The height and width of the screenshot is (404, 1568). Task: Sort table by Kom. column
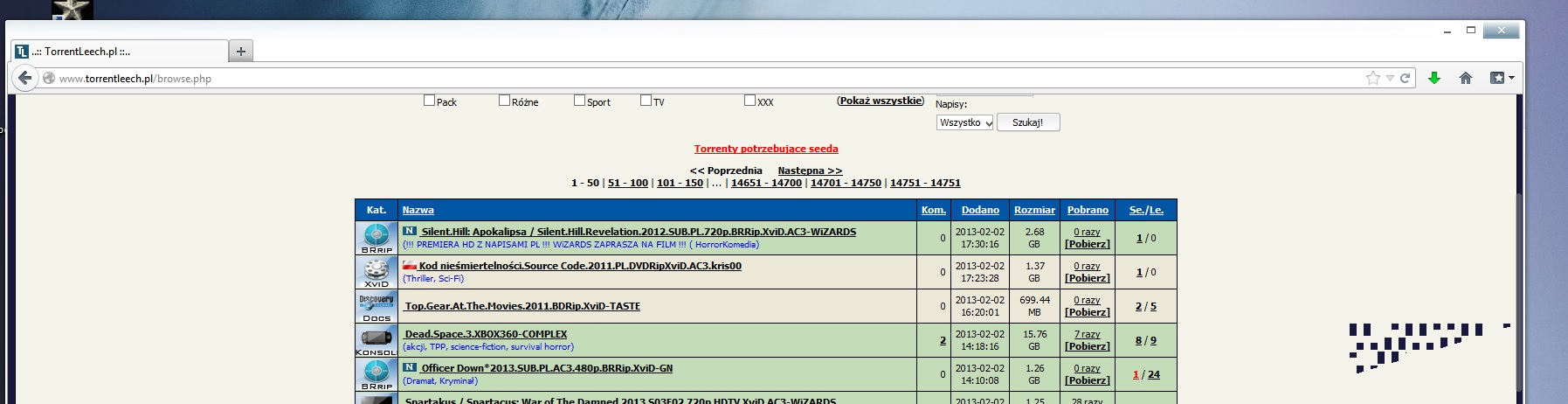(934, 210)
